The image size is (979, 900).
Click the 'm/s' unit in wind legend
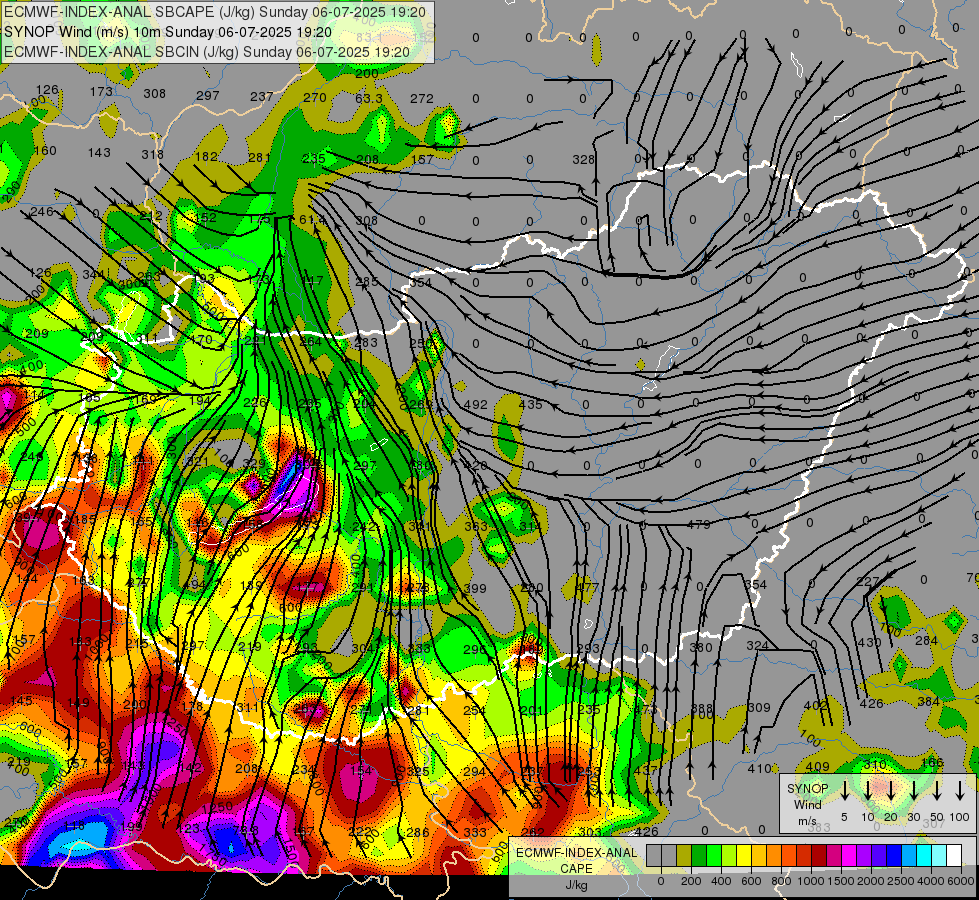click(807, 821)
